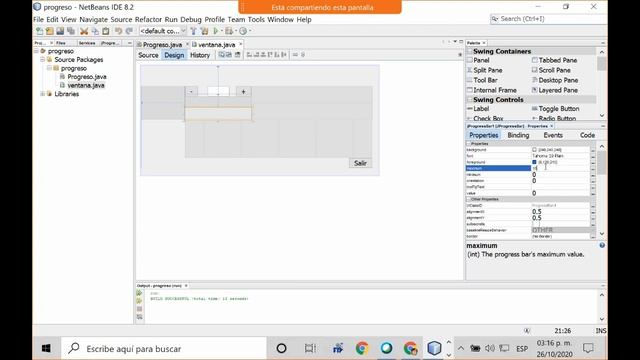Open the Debug menu
Viewport: 640px width, 360px height.
191,20
